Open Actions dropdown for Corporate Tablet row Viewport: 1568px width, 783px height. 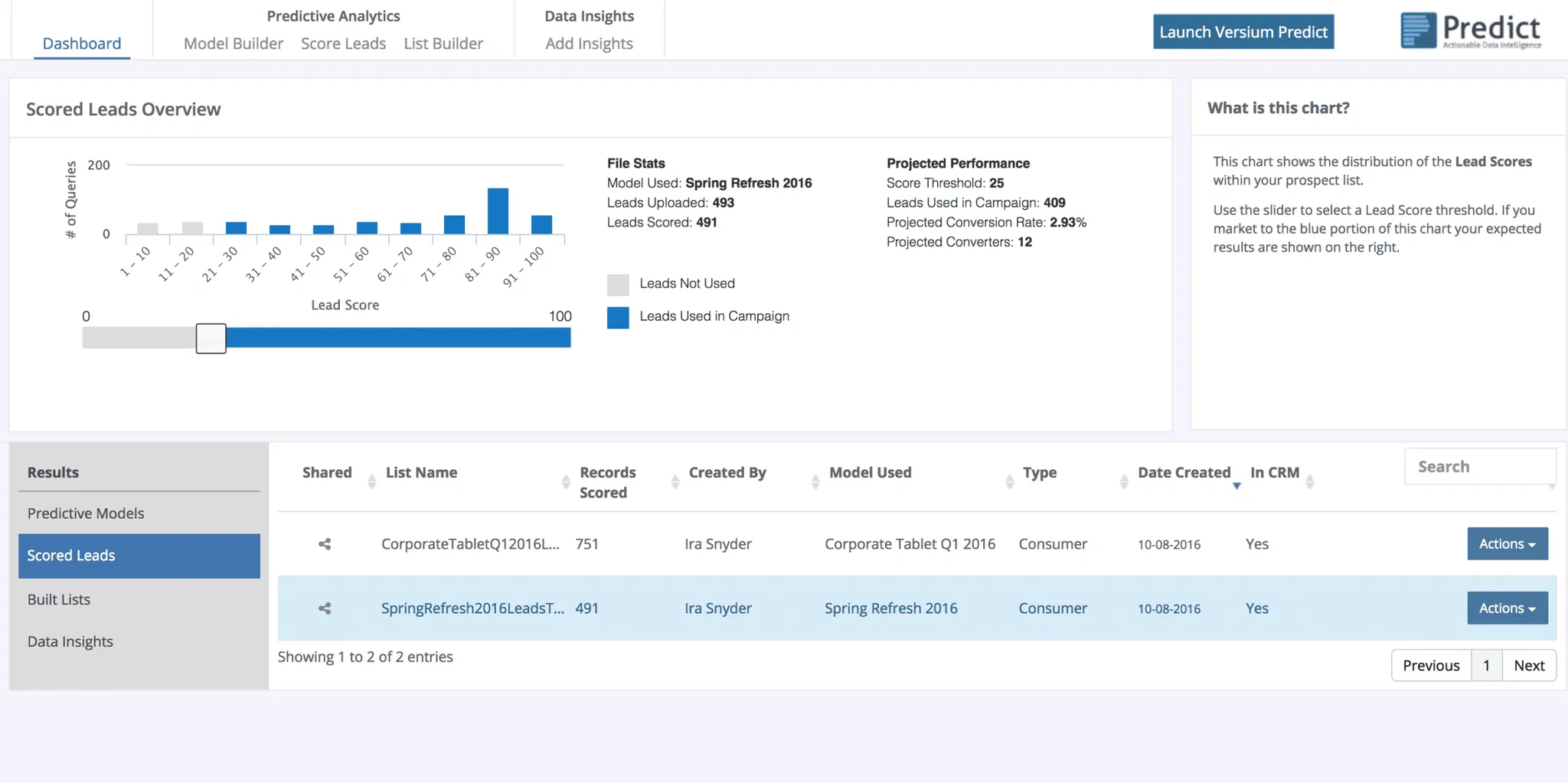1507,543
